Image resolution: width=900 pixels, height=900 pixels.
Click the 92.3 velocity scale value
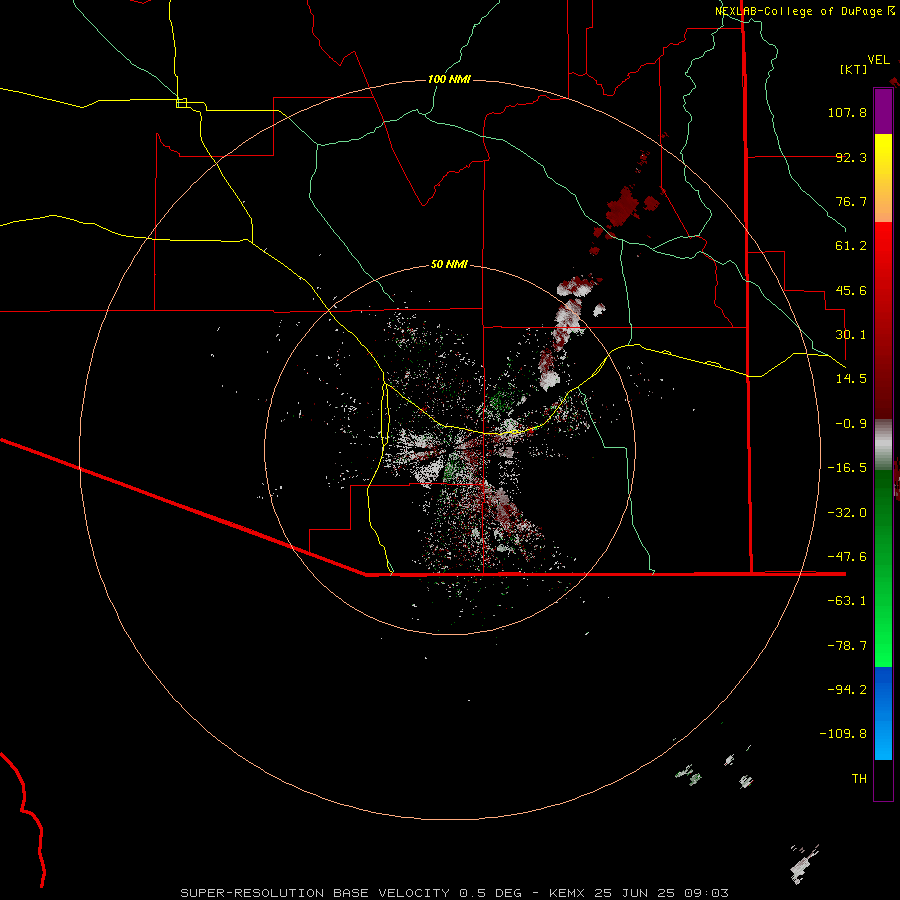coord(851,157)
